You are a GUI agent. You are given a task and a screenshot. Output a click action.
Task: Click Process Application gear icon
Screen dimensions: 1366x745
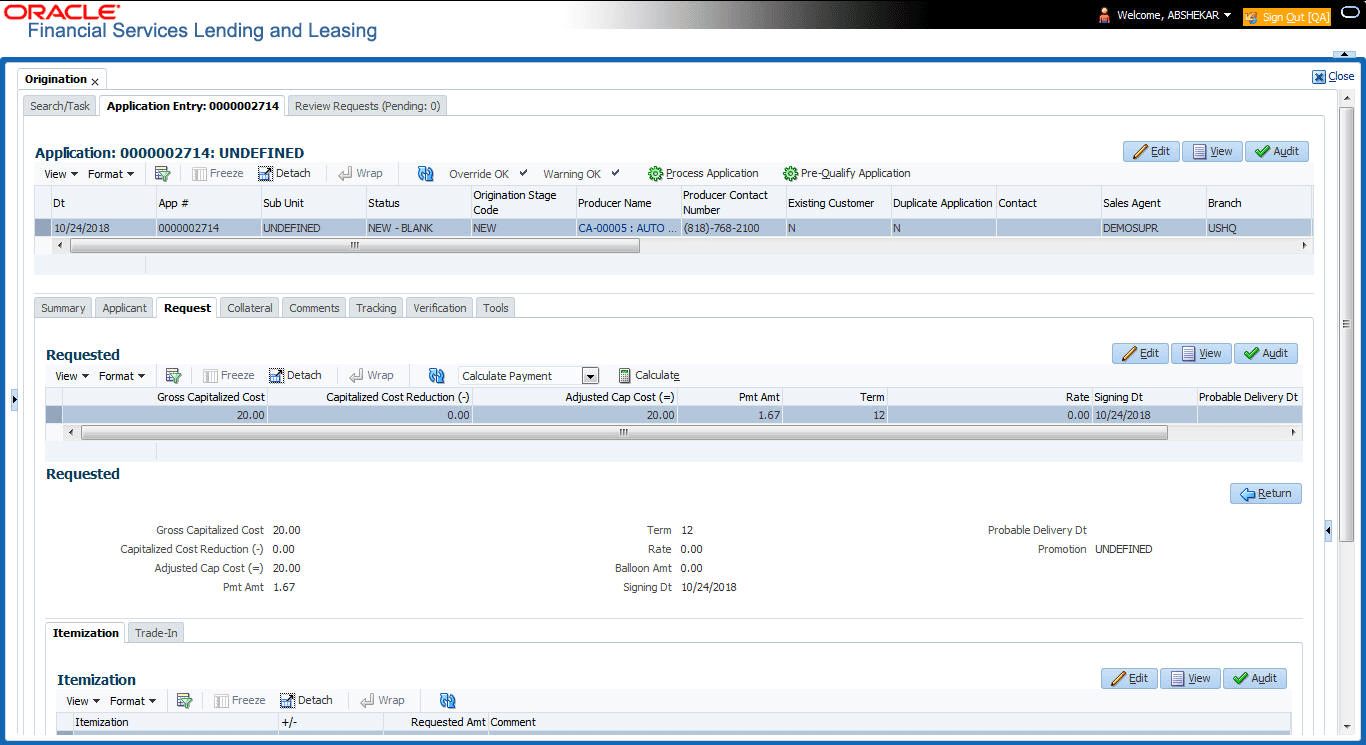656,174
